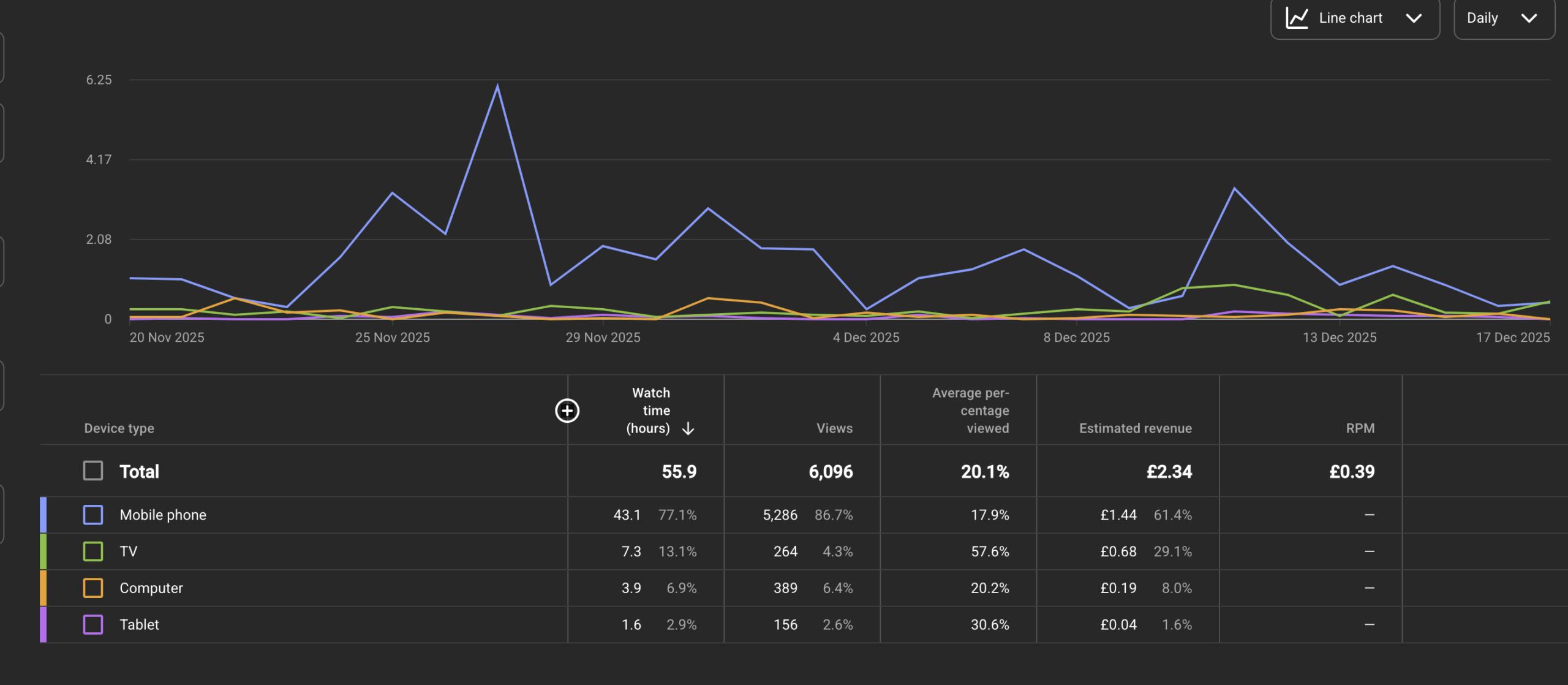
Task: Click the blue Mobile phone colour bar
Action: point(43,515)
